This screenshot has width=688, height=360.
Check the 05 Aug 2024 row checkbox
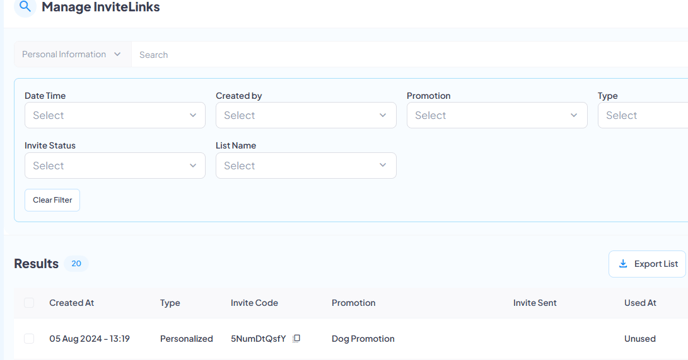[29, 338]
